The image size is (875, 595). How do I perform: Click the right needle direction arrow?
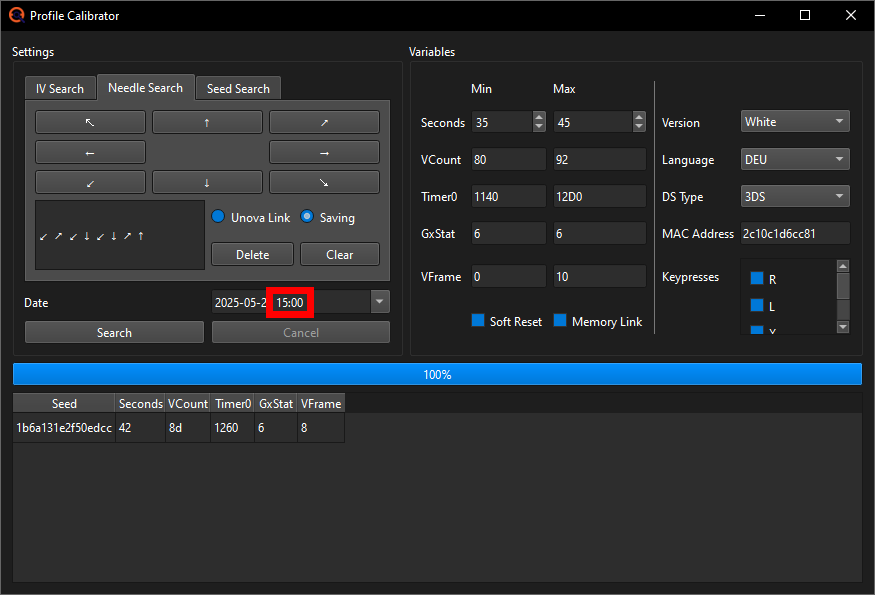pos(323,151)
